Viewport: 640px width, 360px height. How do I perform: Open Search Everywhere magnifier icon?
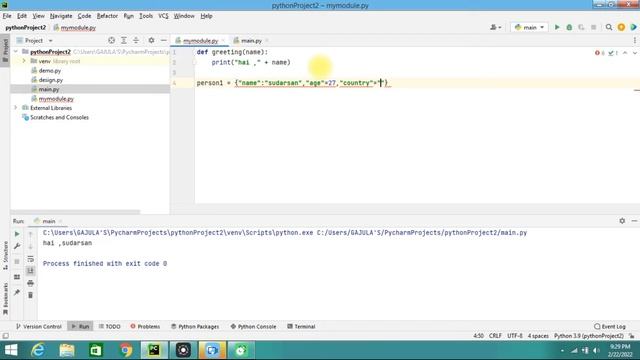(x=609, y=27)
